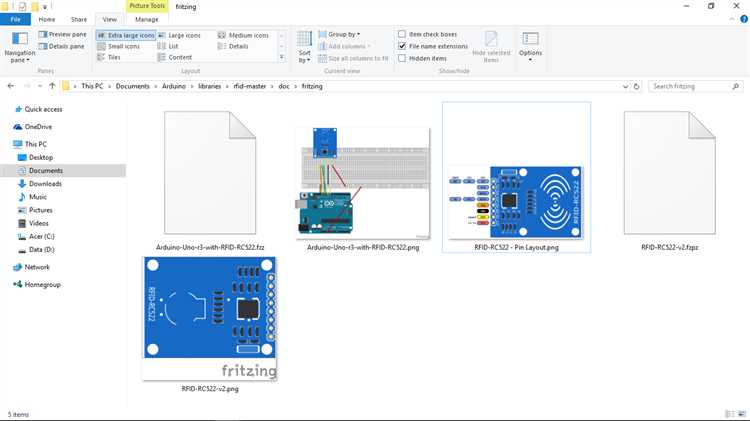This screenshot has height=421, width=750.
Task: Toggle the Details pane
Action: (62, 46)
